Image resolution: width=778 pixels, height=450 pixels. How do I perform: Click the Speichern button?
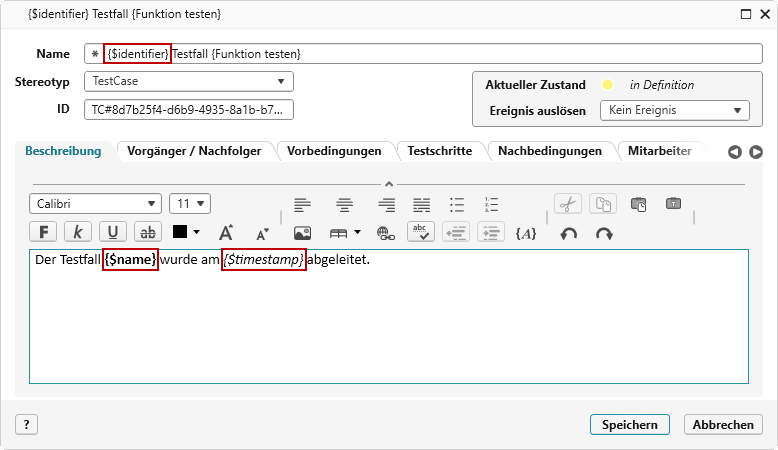tap(629, 425)
